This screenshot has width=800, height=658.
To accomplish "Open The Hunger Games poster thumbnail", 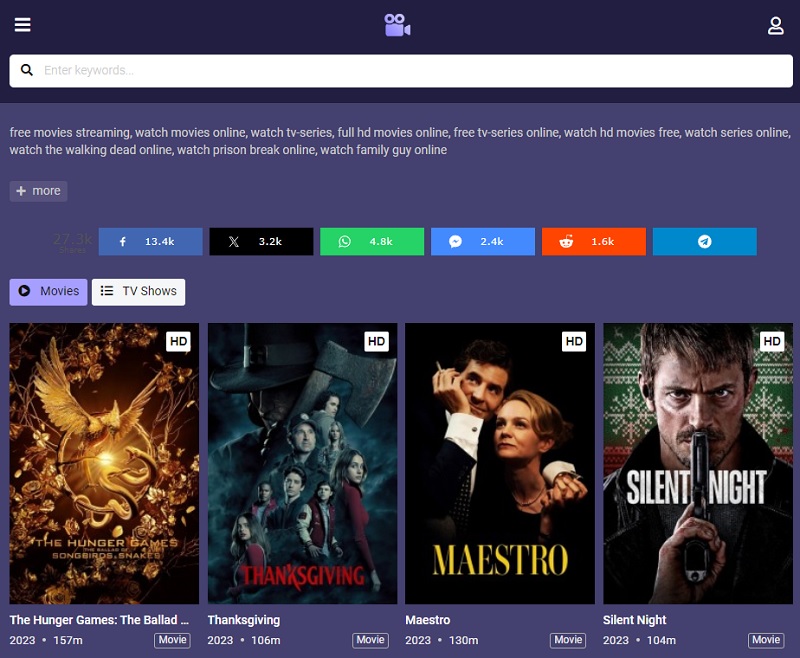I will [104, 464].
